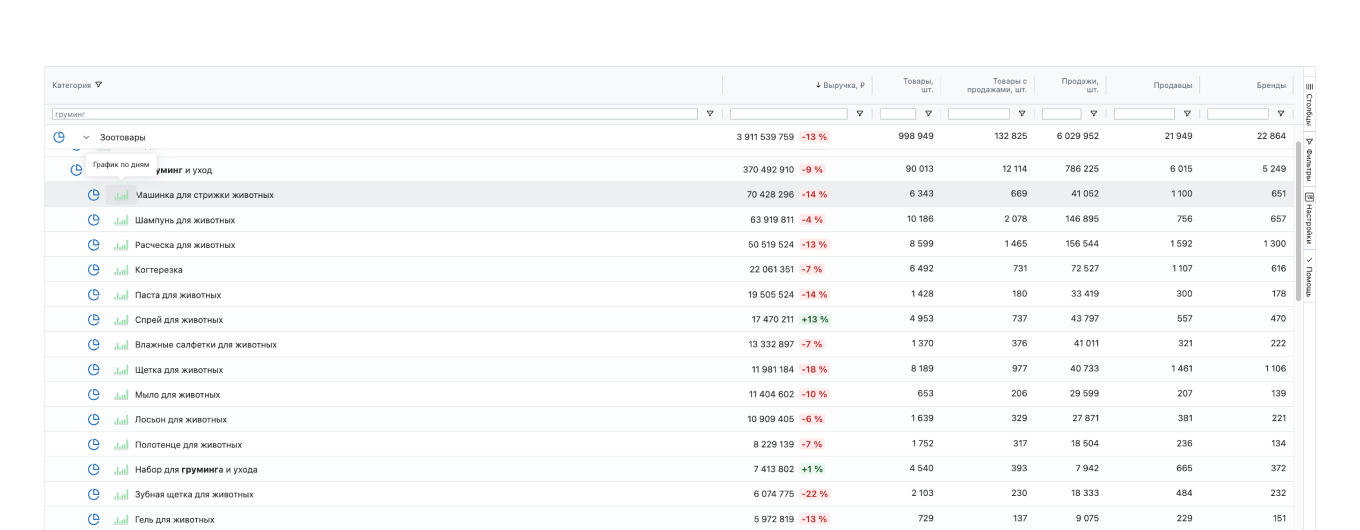Open filter icon next to Выручка filter box
1360x530 pixels.
(859, 114)
